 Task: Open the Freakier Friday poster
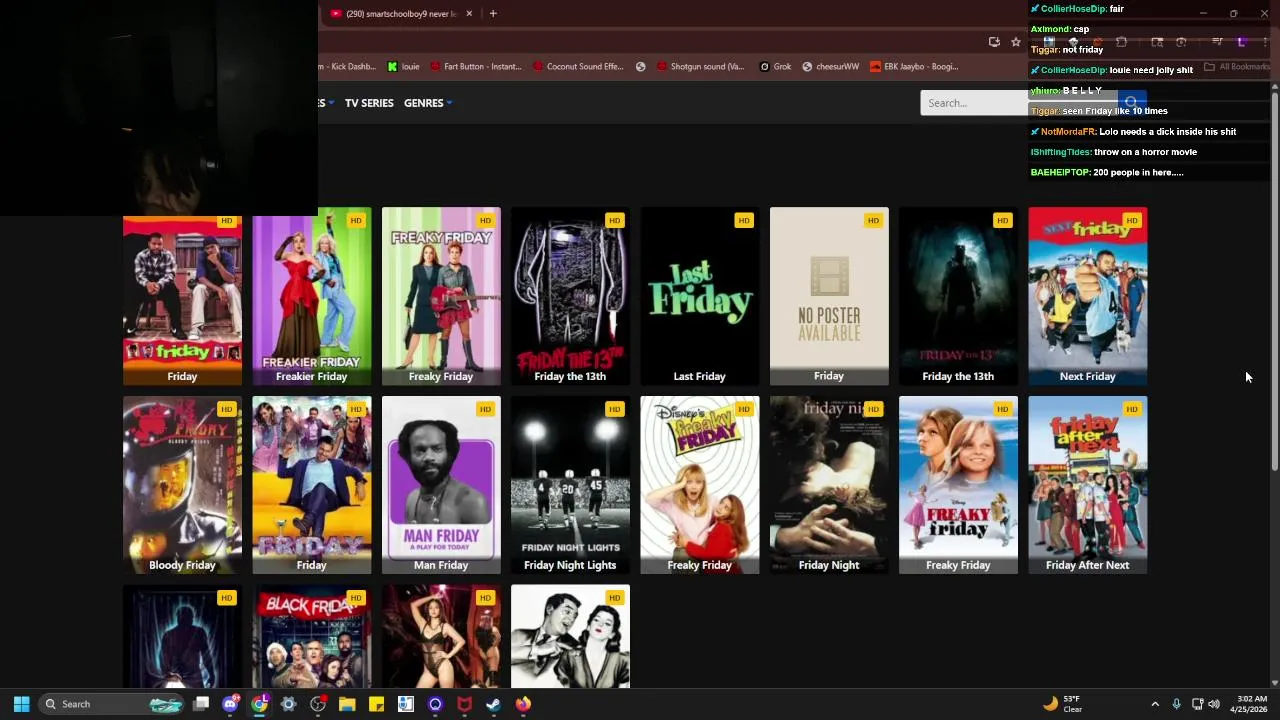(311, 296)
